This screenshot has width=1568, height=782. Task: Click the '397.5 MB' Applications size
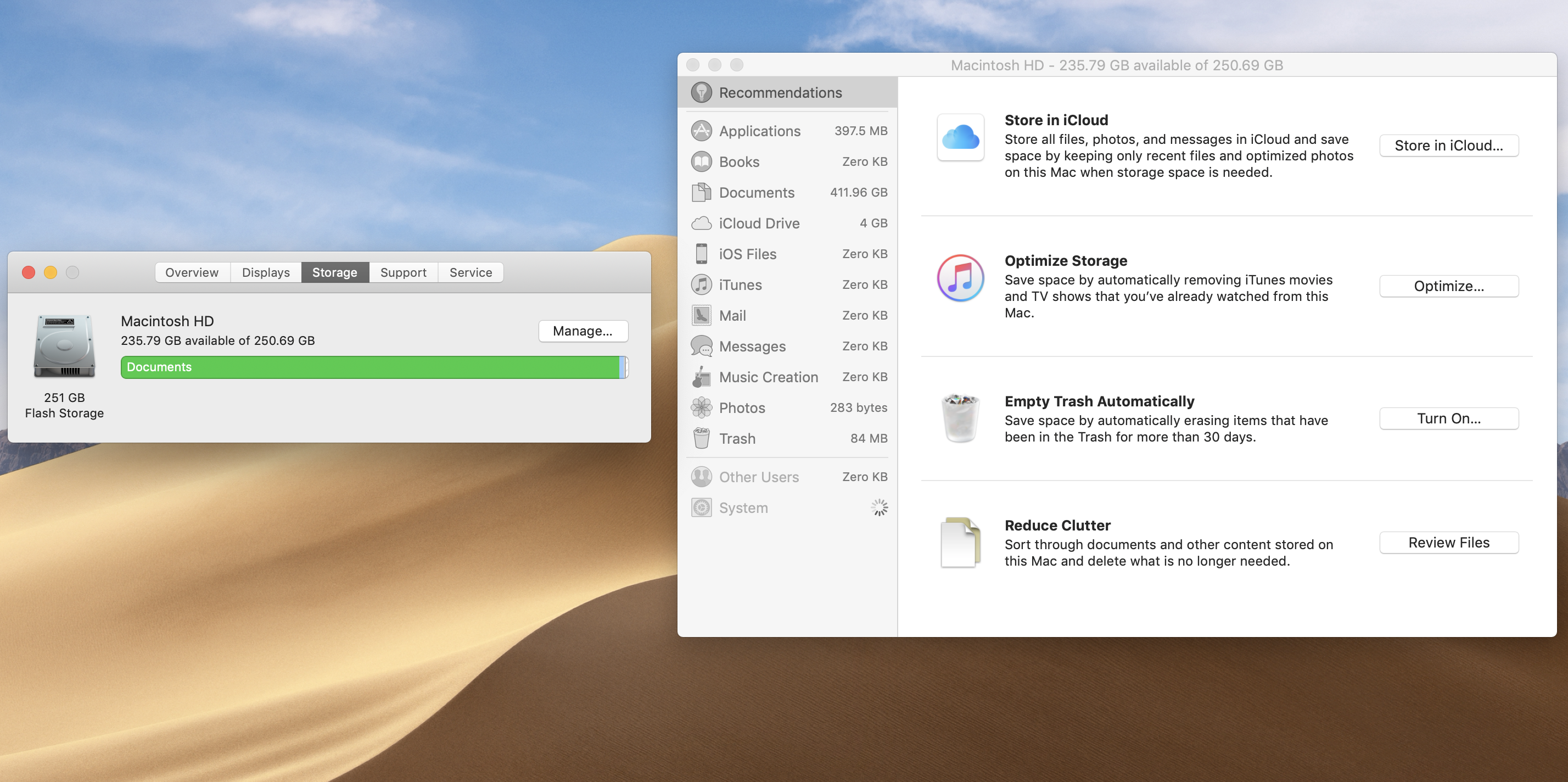coord(861,131)
